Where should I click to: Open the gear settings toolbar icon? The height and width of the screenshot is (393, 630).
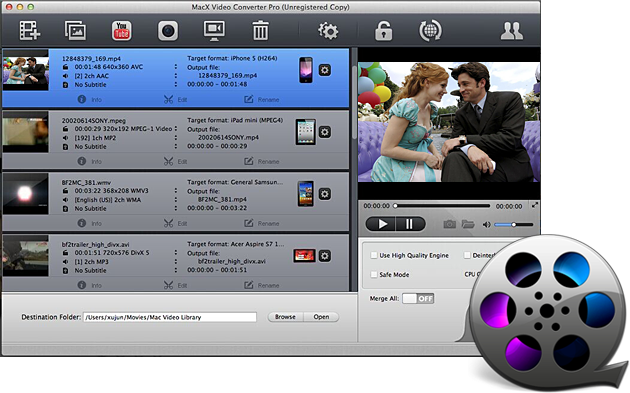328,31
